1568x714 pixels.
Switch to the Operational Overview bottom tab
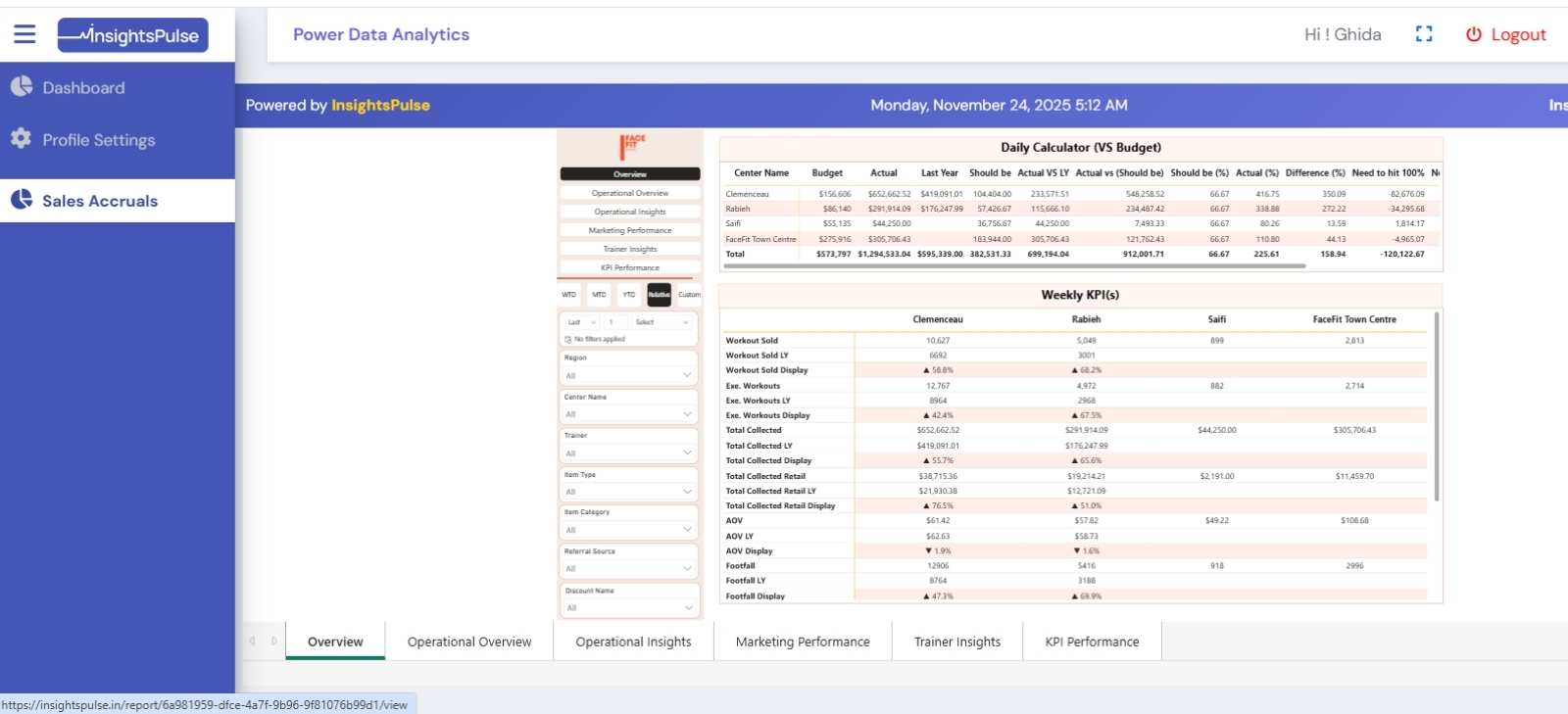[468, 642]
